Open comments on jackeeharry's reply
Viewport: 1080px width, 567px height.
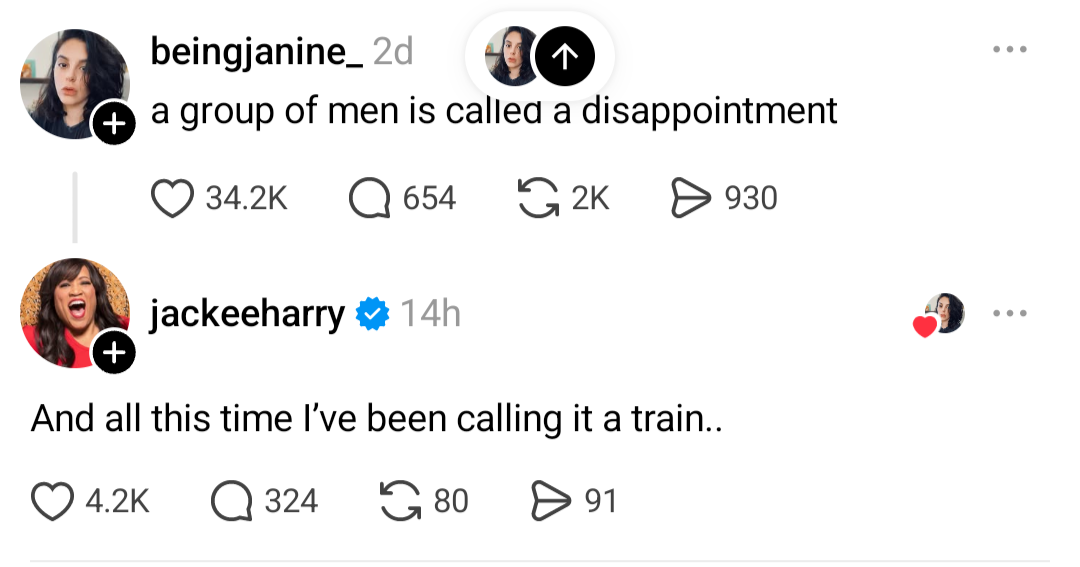coord(231,501)
